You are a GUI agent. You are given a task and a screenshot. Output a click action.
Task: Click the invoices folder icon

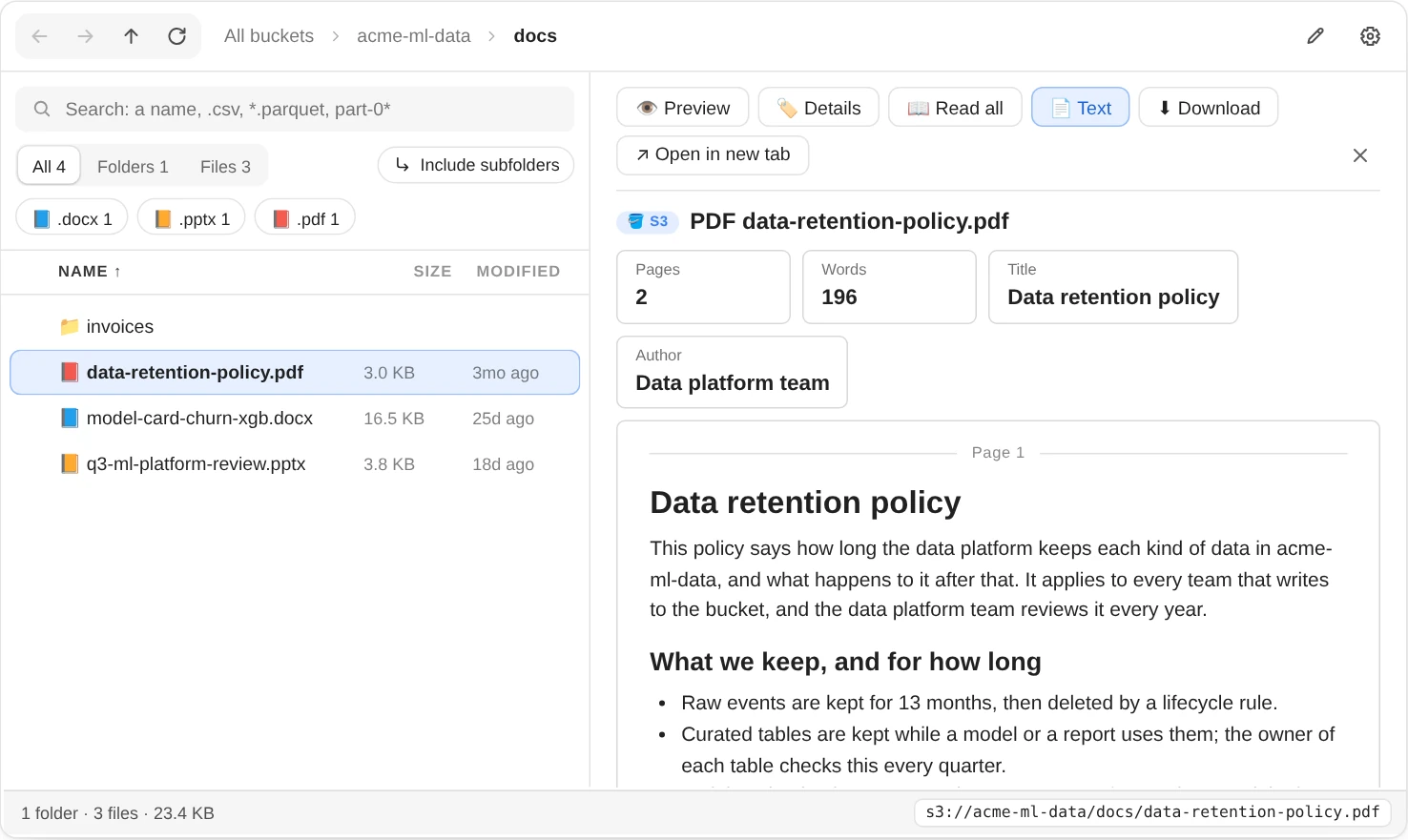coord(70,327)
